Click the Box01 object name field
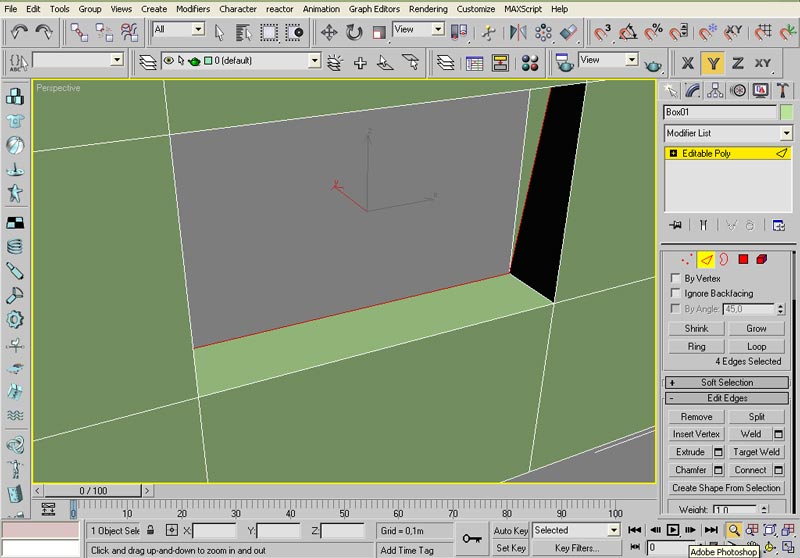 coord(720,112)
